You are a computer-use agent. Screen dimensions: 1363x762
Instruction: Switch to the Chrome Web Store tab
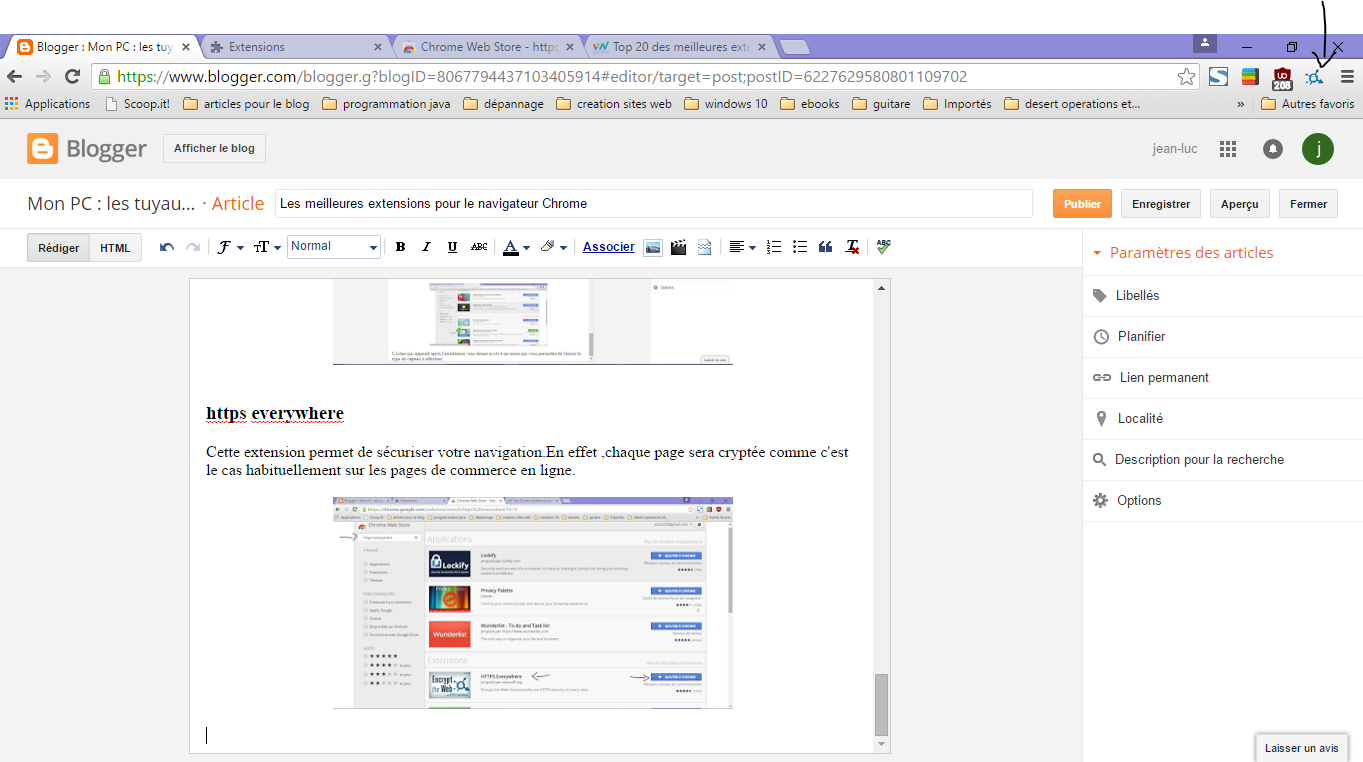click(x=488, y=47)
